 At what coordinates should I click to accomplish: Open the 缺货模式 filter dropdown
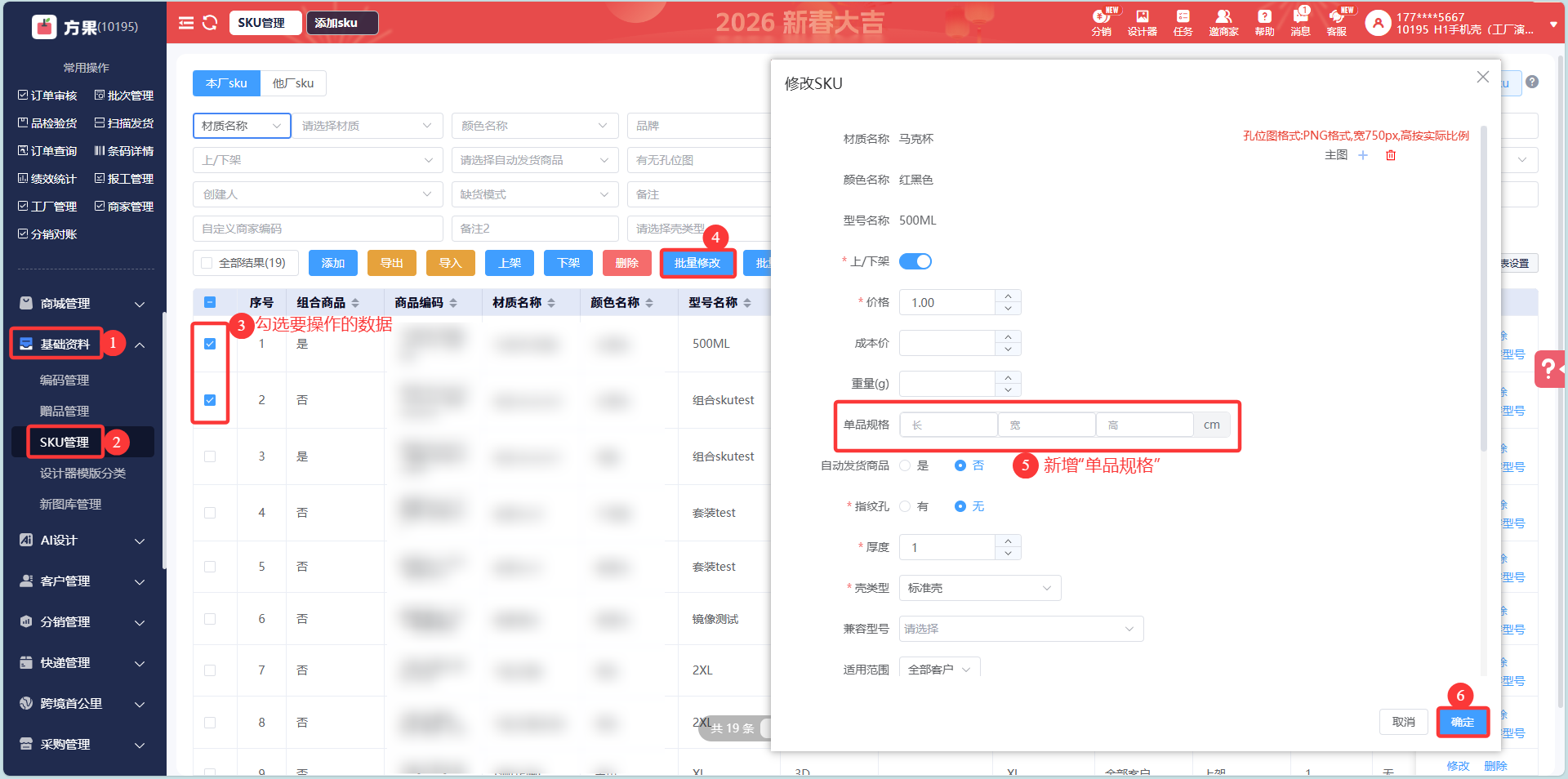click(535, 194)
